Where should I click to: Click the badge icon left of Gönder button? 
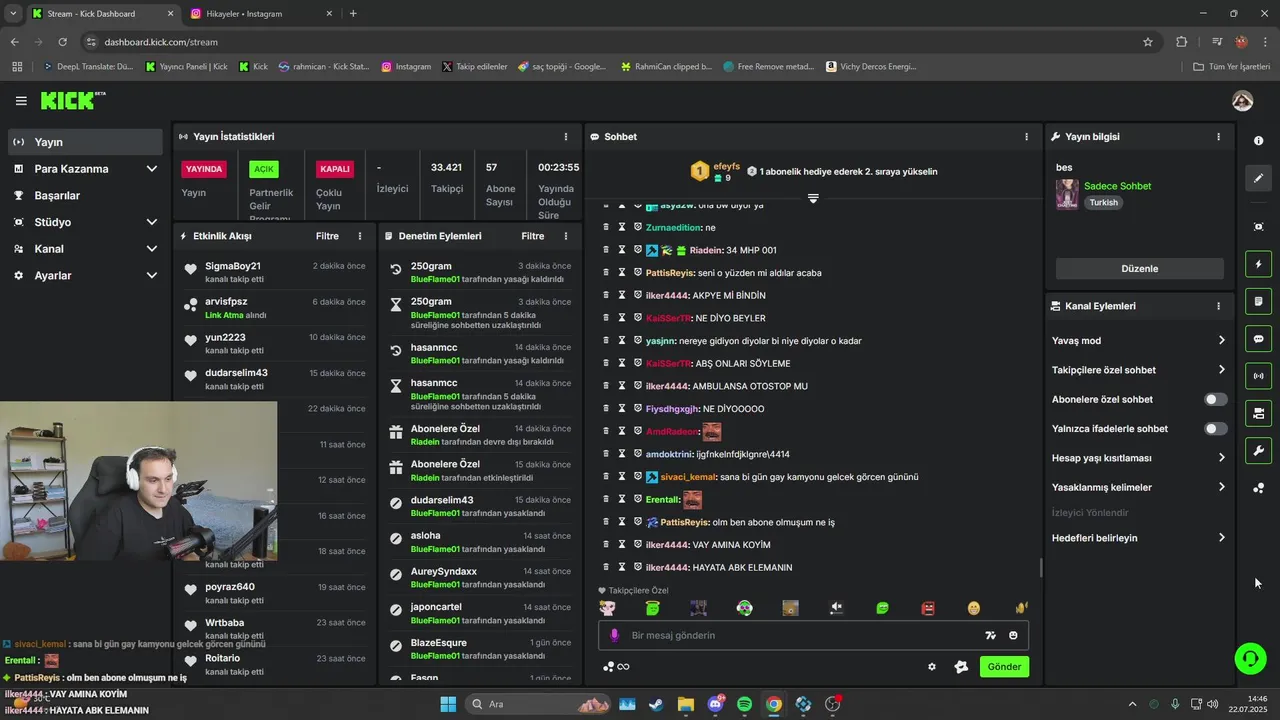(x=961, y=667)
